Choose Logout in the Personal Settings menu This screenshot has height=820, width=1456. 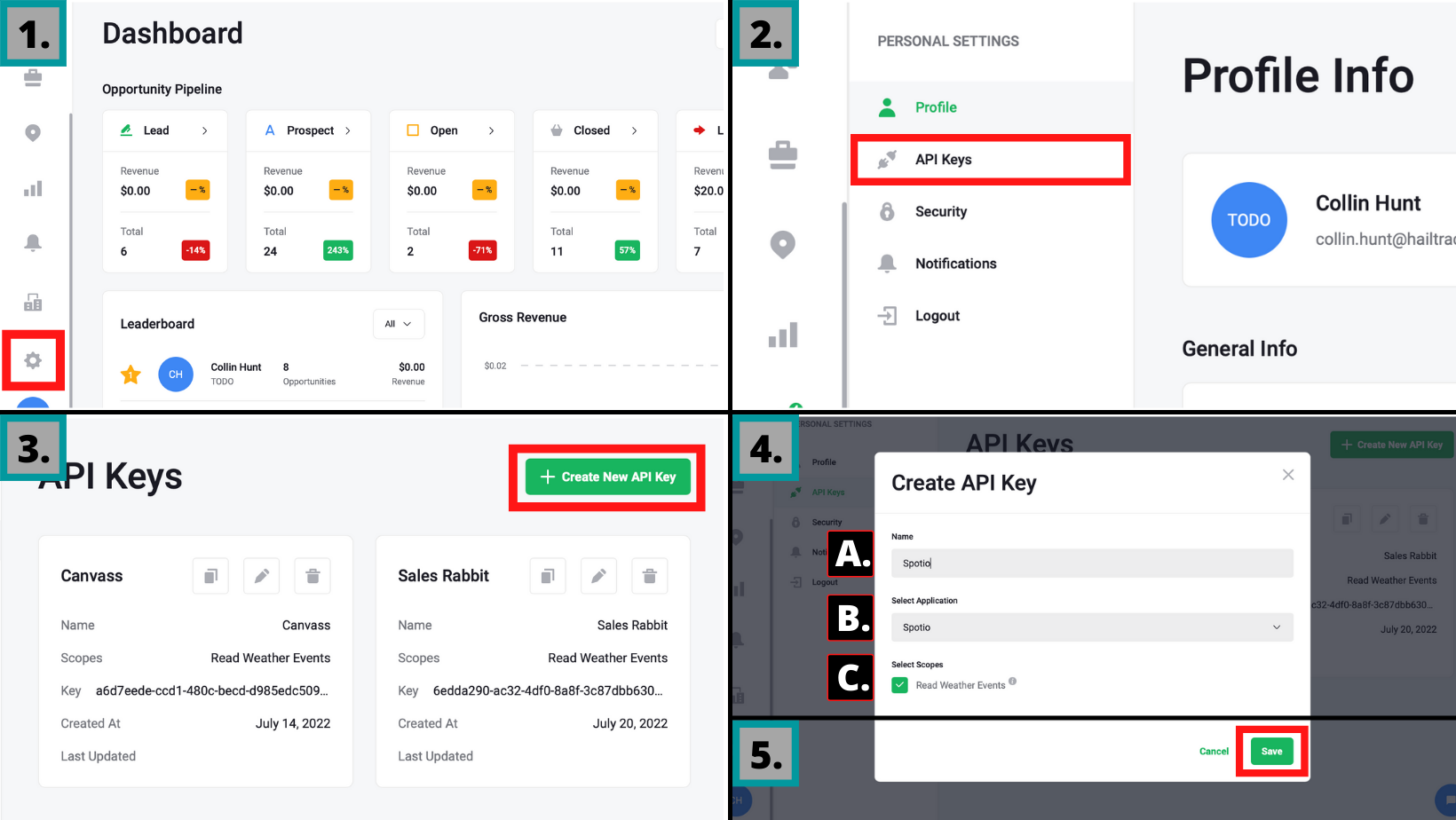[991, 316]
